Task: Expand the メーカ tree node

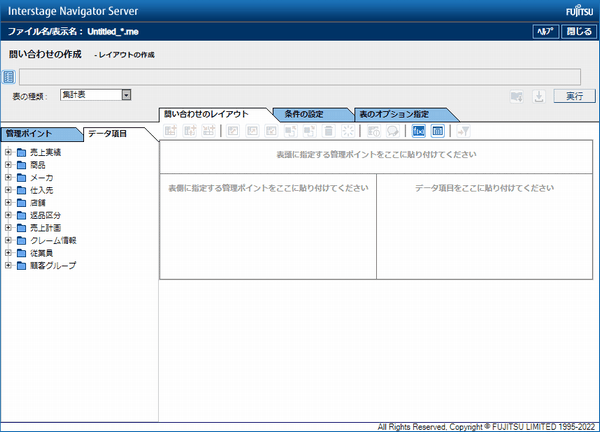Action: click(x=8, y=178)
